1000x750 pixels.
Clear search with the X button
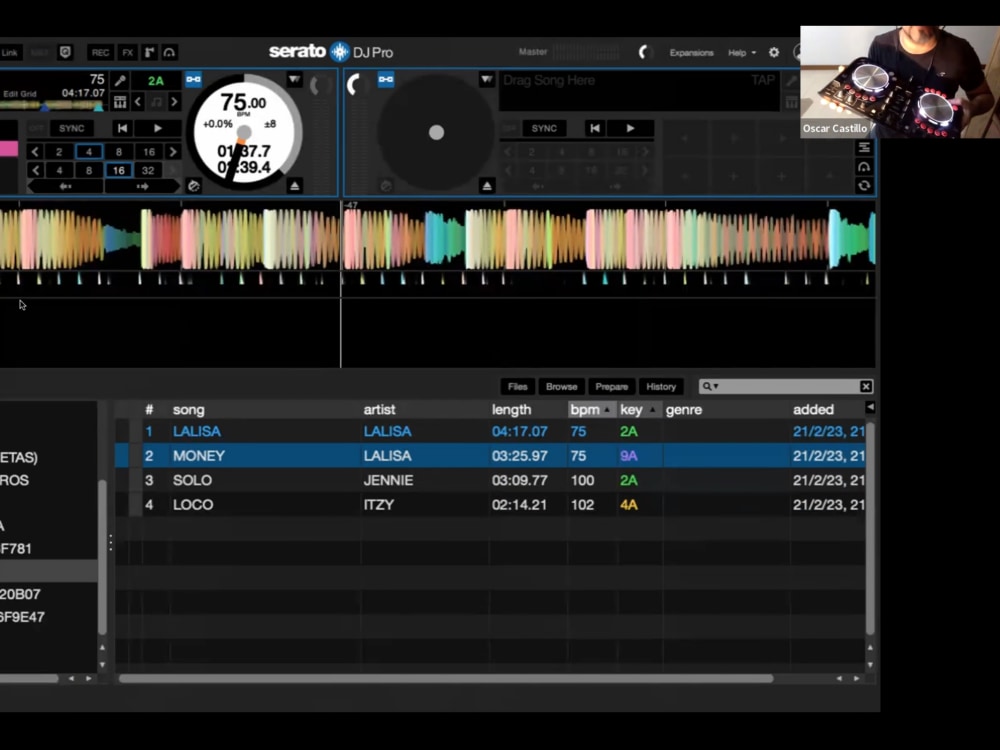866,386
